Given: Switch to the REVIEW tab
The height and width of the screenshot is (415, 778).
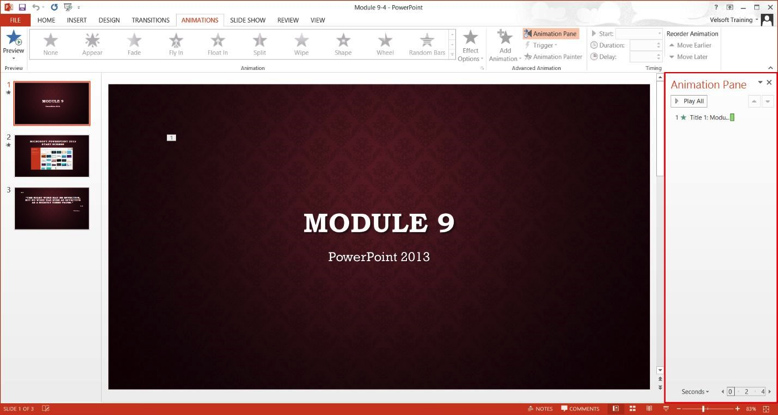Looking at the screenshot, I should (288, 20).
